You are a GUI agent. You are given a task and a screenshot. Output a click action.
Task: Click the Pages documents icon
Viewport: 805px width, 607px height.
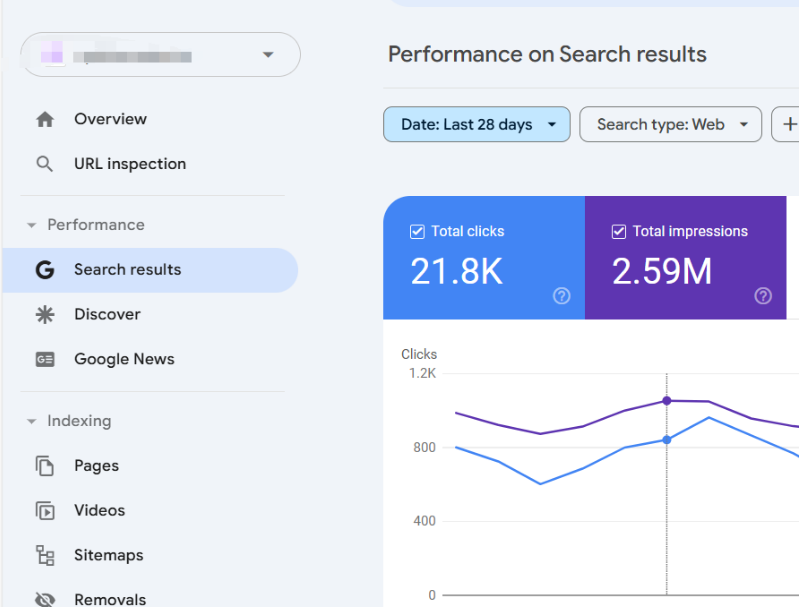[x=45, y=466]
